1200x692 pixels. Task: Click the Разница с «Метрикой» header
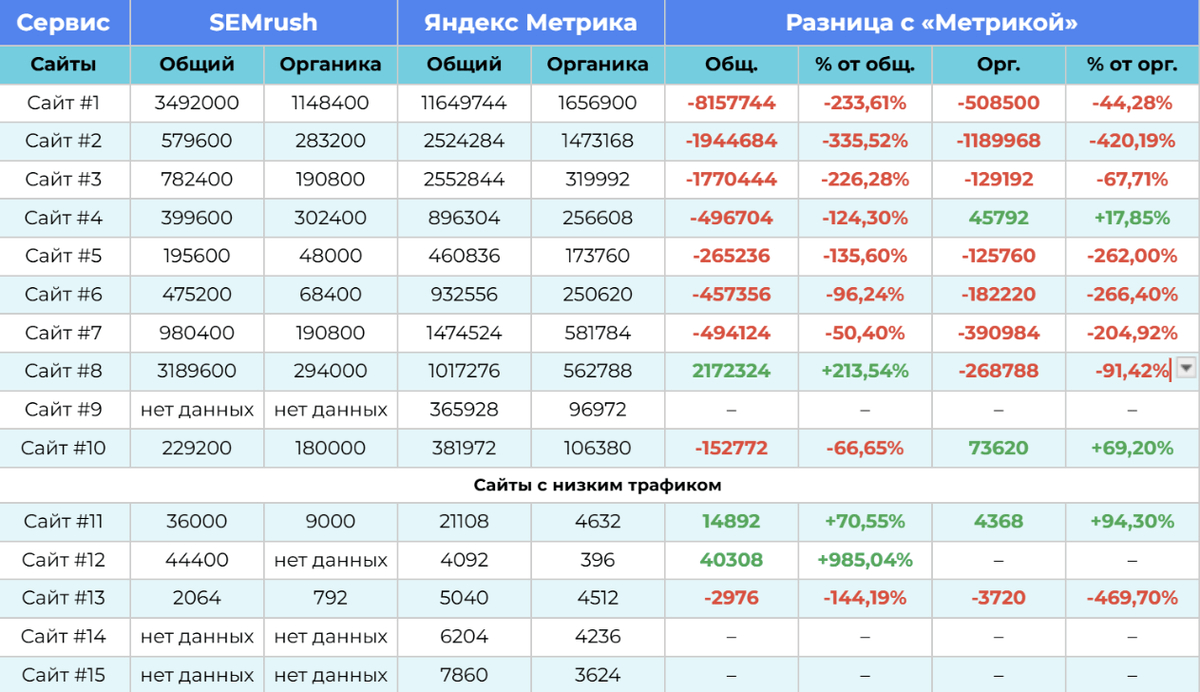pyautogui.click(x=931, y=23)
